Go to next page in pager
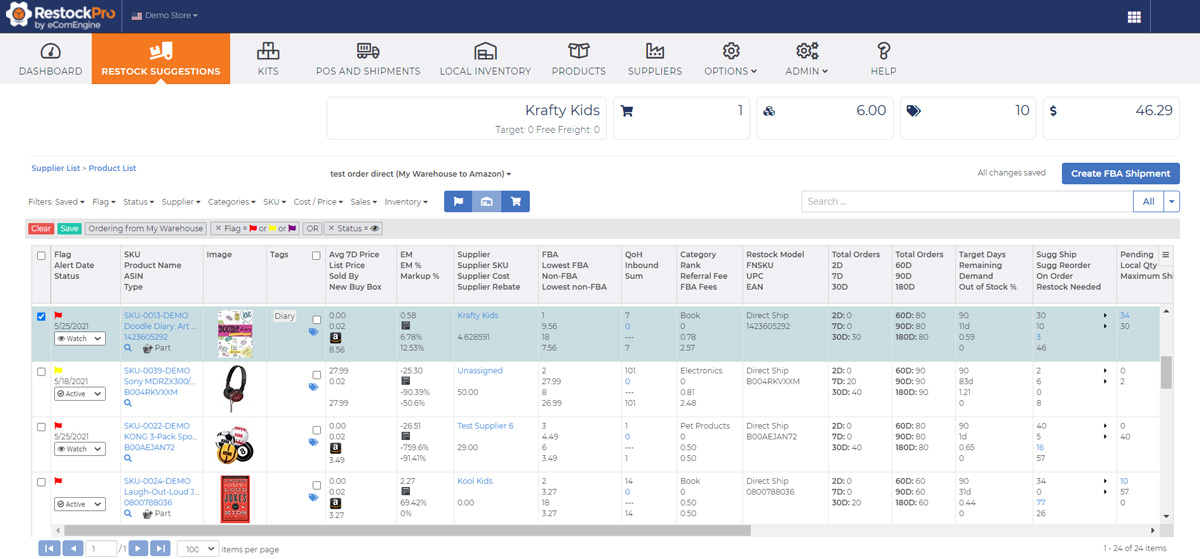The width and height of the screenshot is (1200, 559). click(x=139, y=548)
